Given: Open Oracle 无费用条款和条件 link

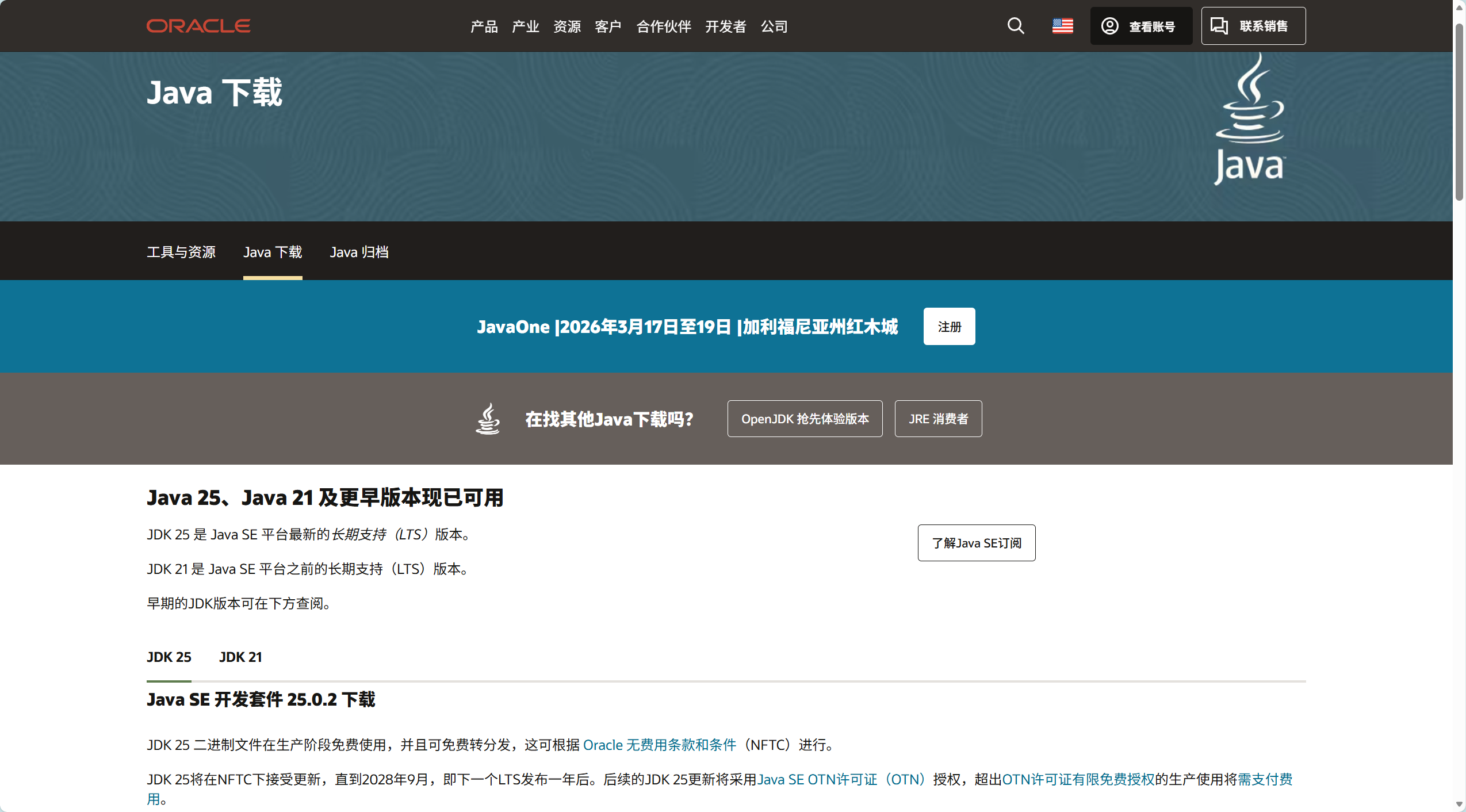Looking at the screenshot, I should pyautogui.click(x=659, y=745).
